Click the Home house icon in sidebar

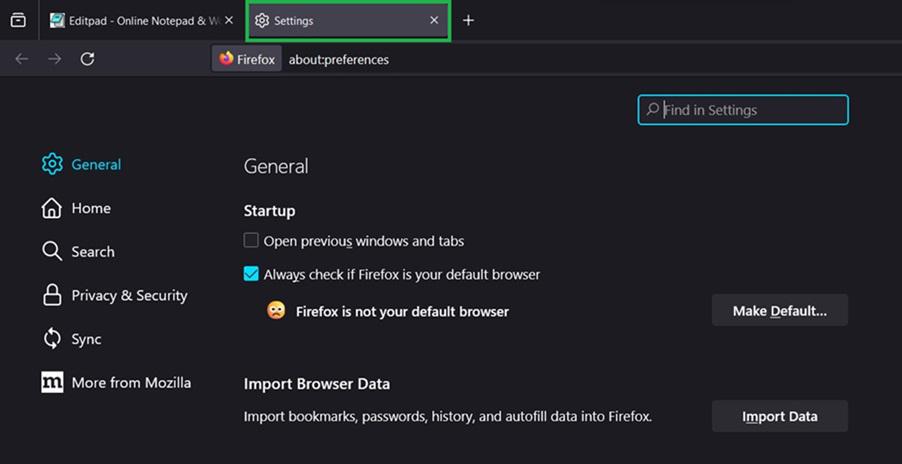pos(52,208)
